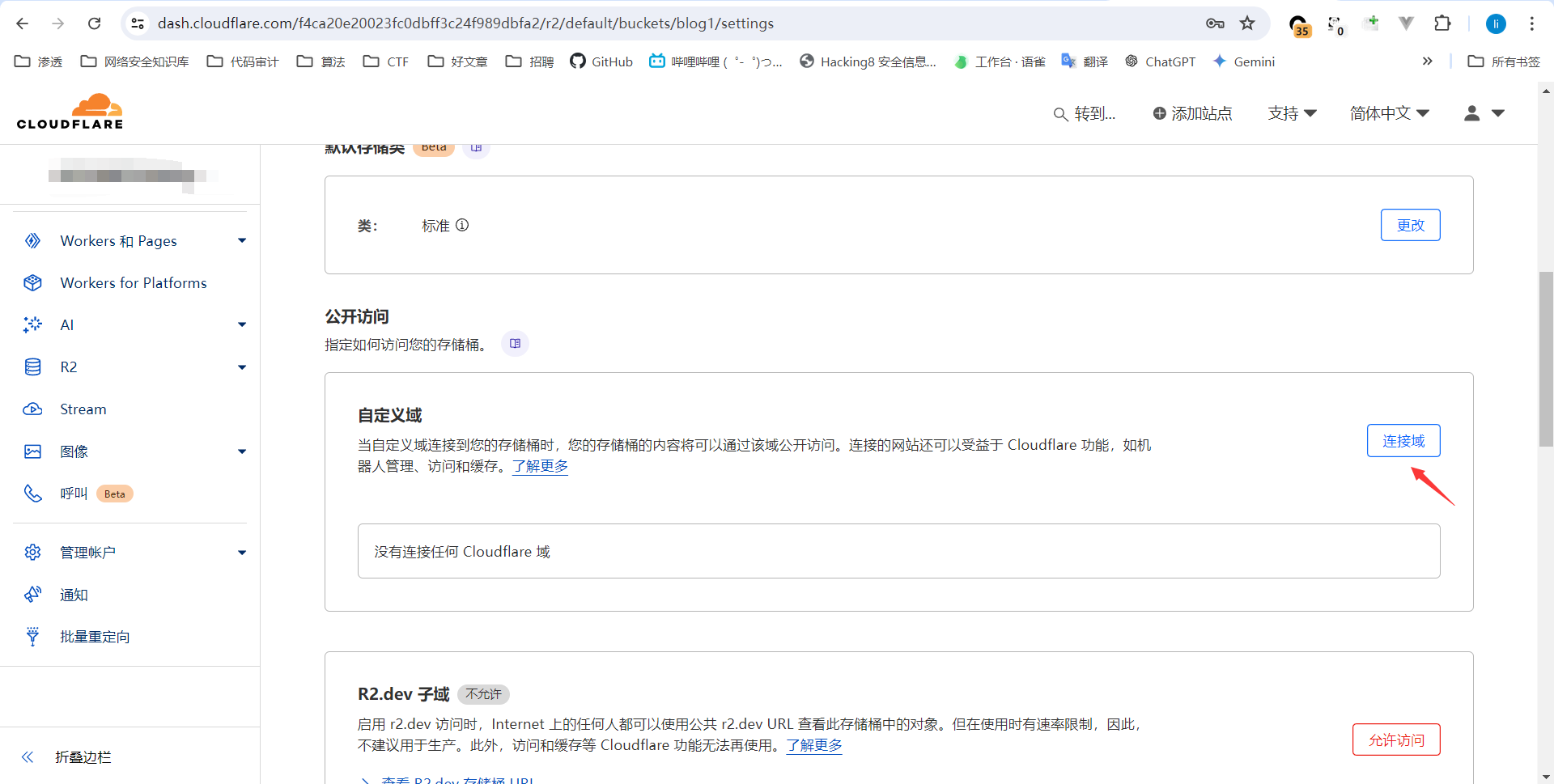
Task: Open the 呼叫 sidebar item
Action: (x=74, y=494)
